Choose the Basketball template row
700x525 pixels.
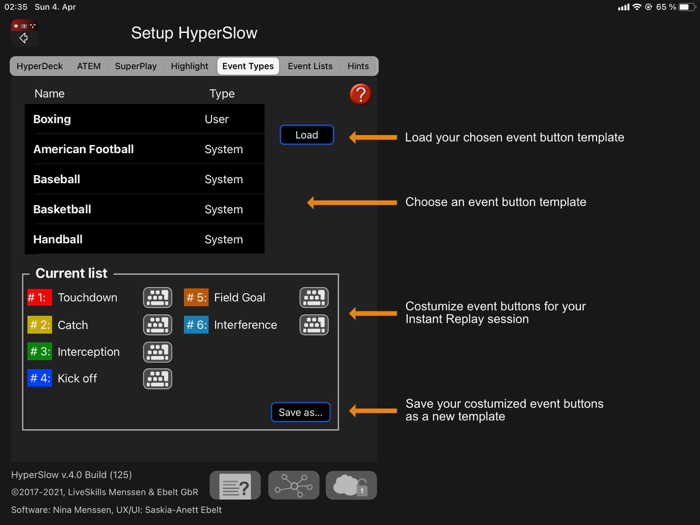click(145, 209)
